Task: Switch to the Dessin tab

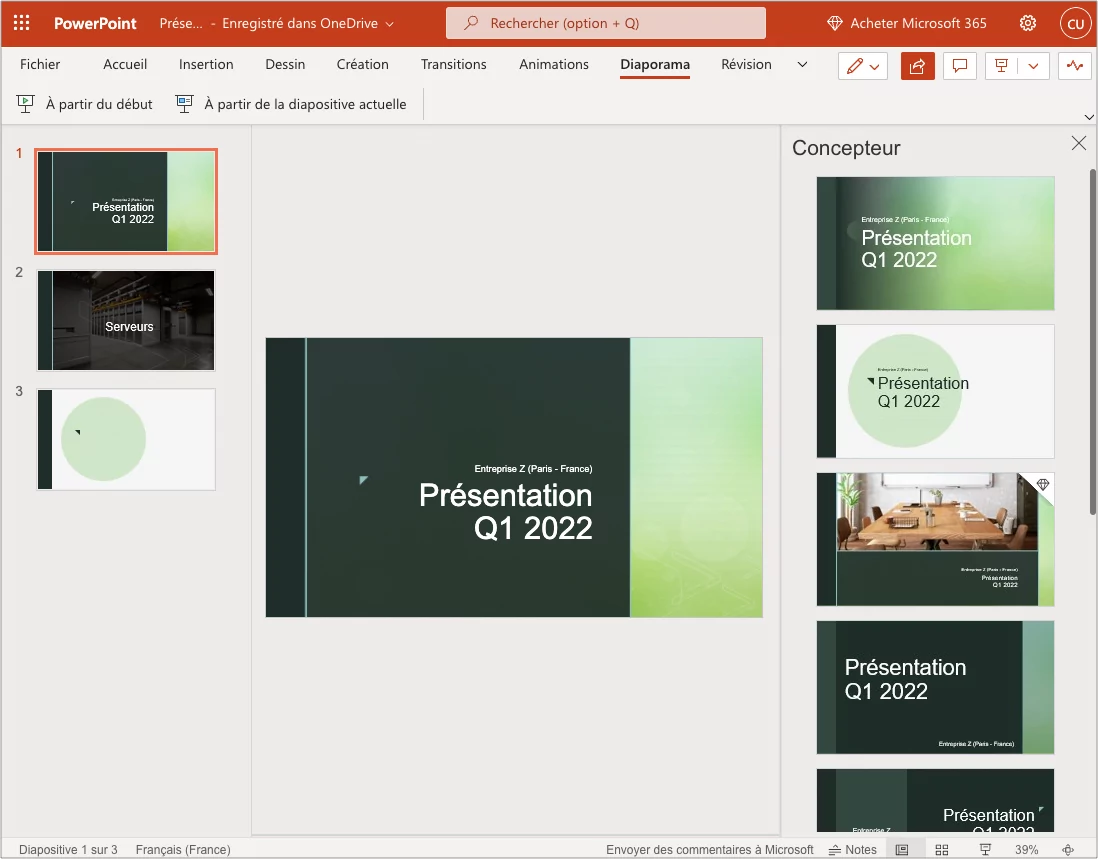Action: pyautogui.click(x=285, y=64)
